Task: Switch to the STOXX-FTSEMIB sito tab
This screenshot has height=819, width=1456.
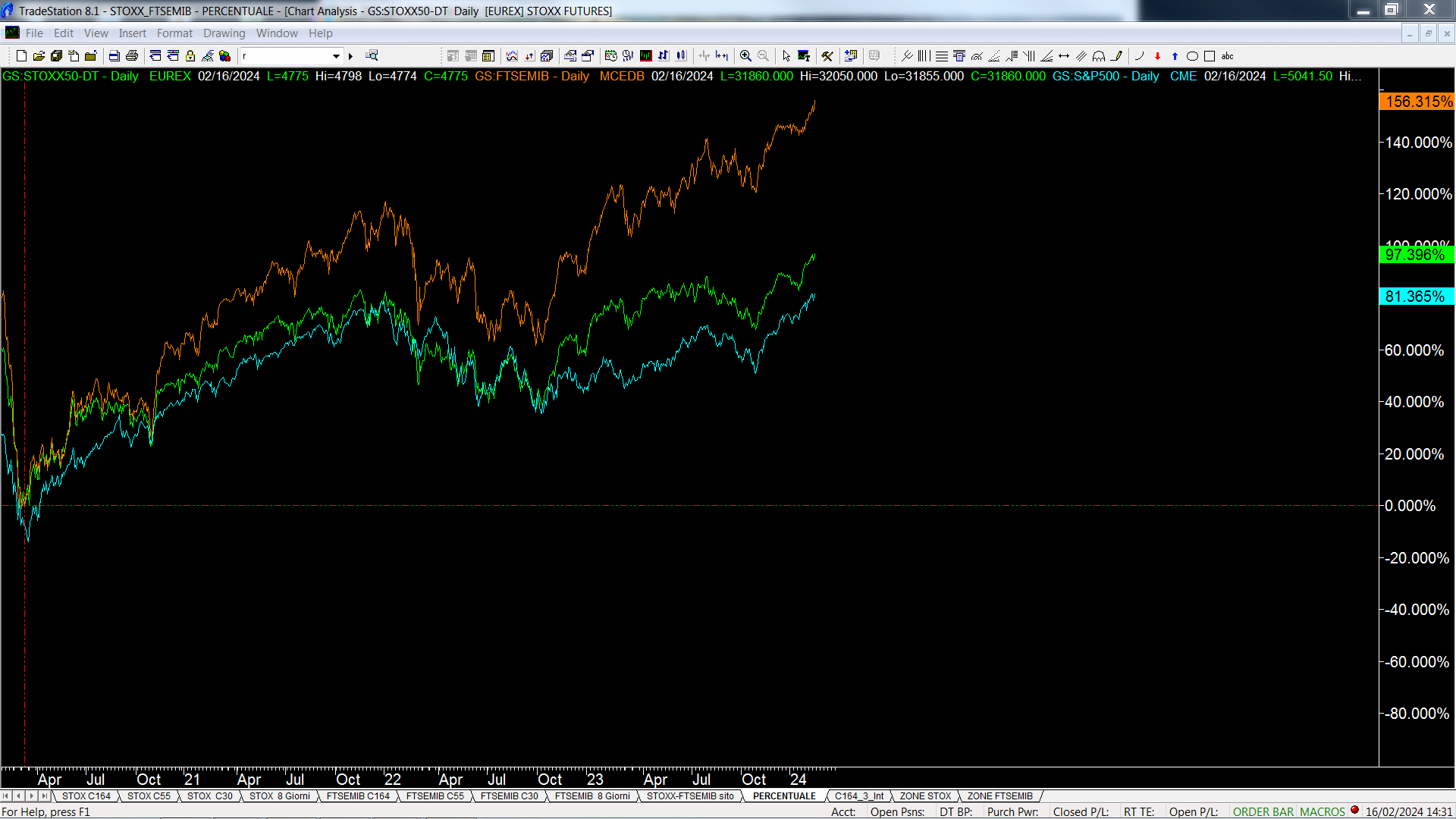Action: click(690, 796)
